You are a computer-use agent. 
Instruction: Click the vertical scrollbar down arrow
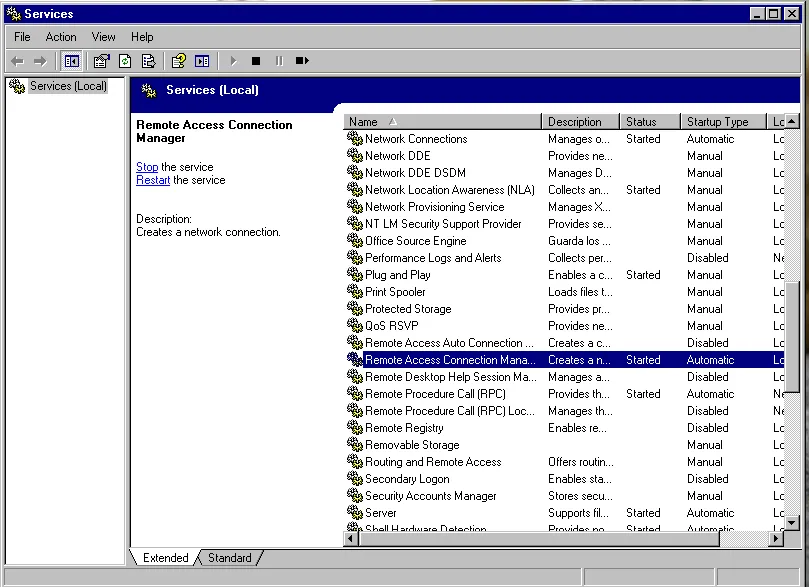(x=791, y=523)
